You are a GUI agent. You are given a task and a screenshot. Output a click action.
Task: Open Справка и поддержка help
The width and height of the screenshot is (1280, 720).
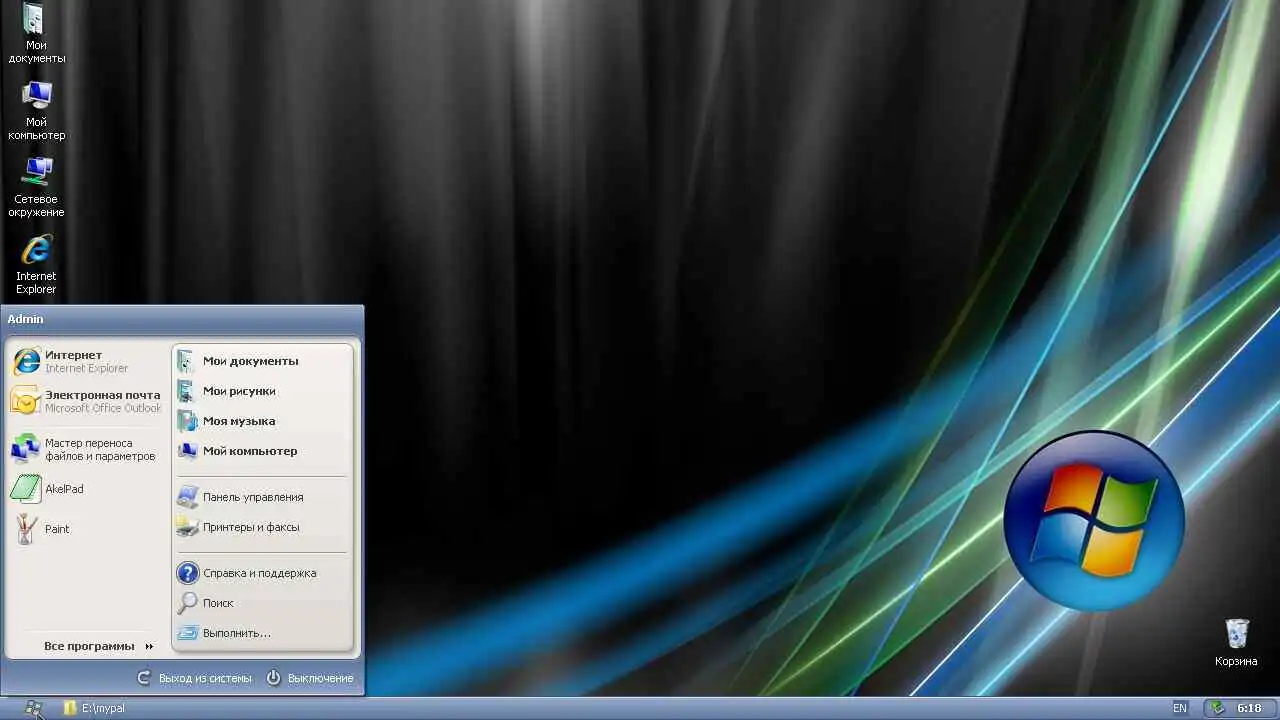[262, 573]
